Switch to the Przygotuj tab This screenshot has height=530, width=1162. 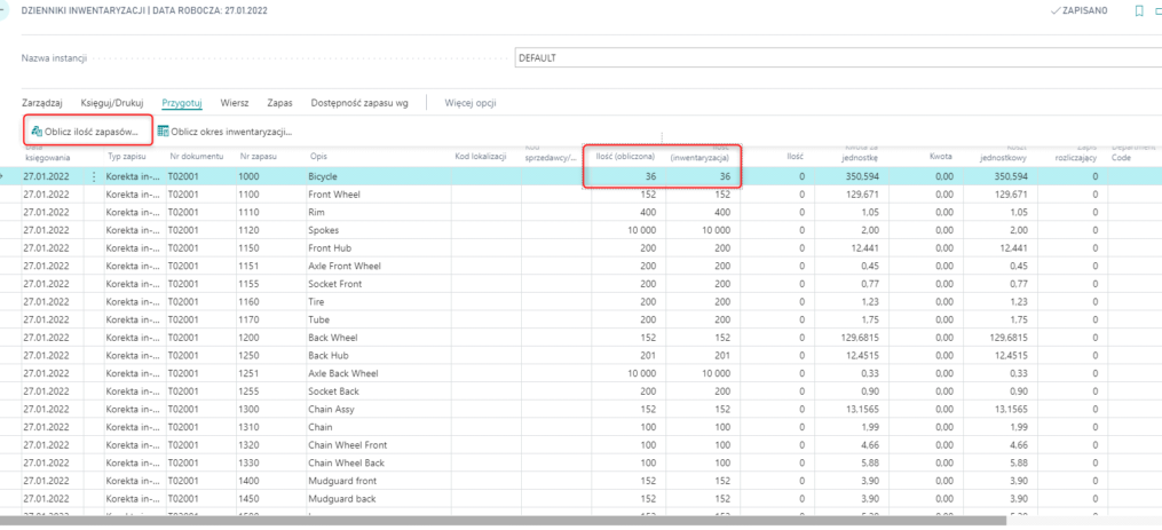[x=182, y=102]
